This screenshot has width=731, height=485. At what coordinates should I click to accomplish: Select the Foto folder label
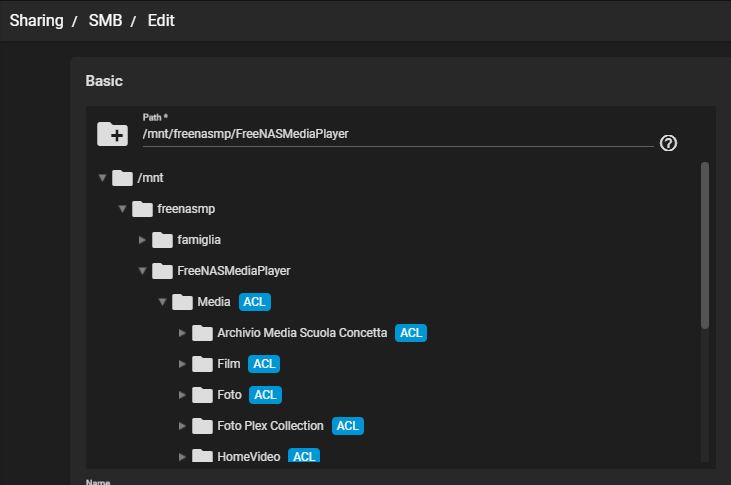pyautogui.click(x=229, y=395)
